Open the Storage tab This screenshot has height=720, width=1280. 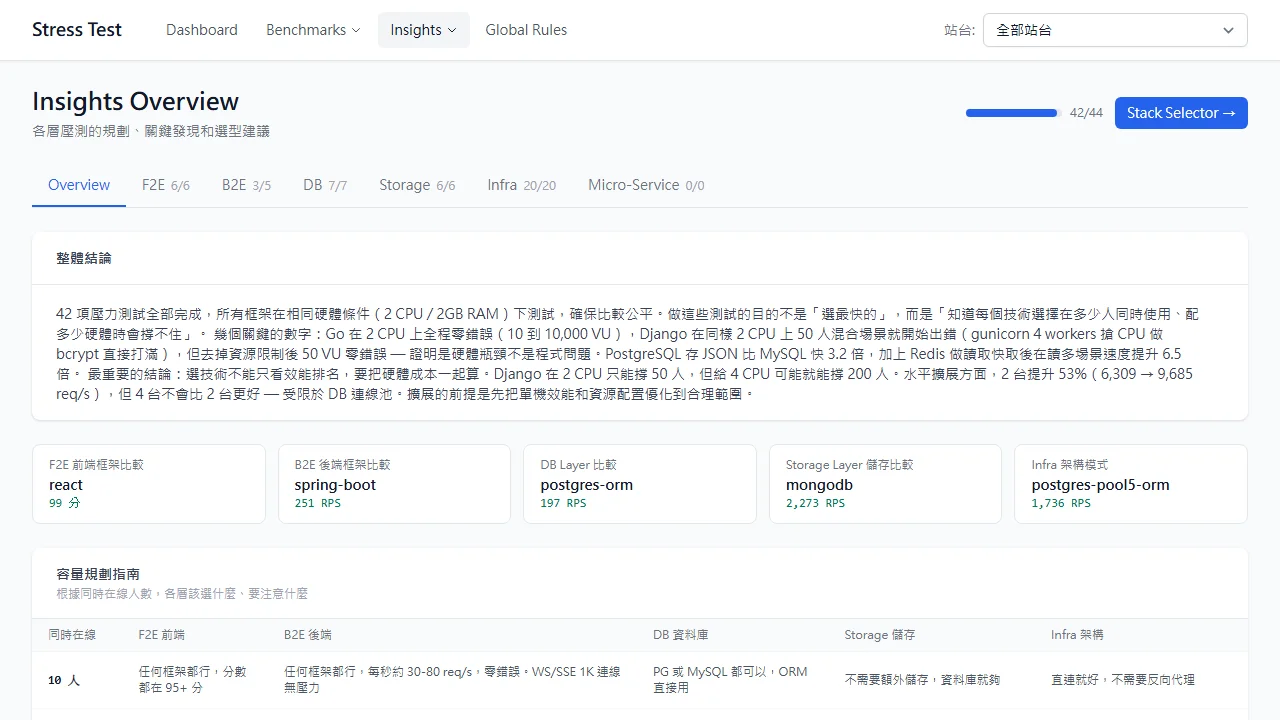(x=417, y=185)
